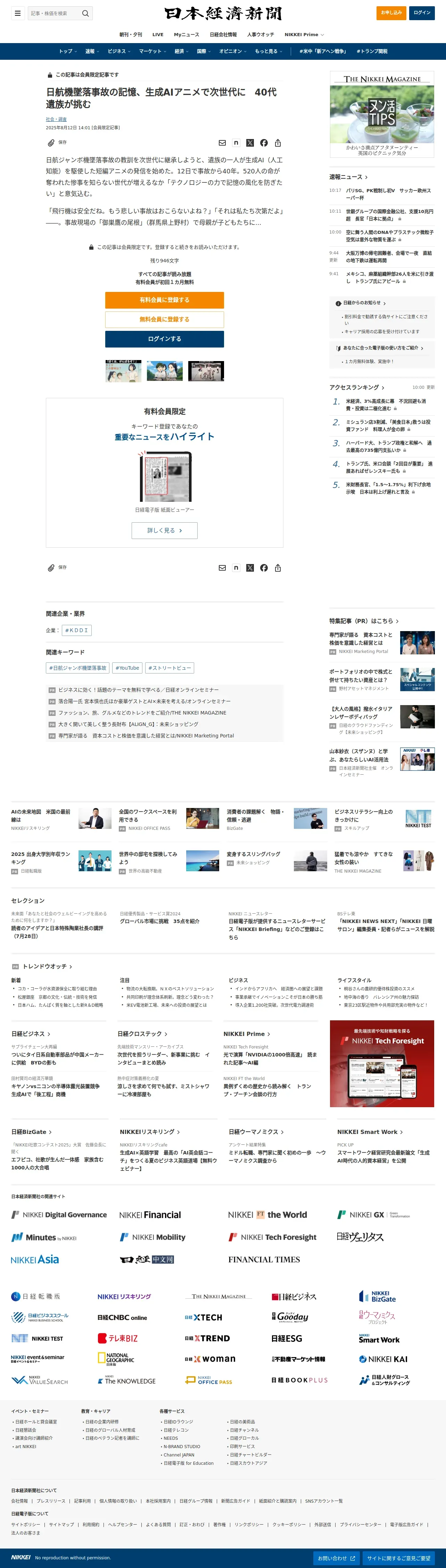
Task: Open the hamburger menu icon
Action: pos(18,13)
